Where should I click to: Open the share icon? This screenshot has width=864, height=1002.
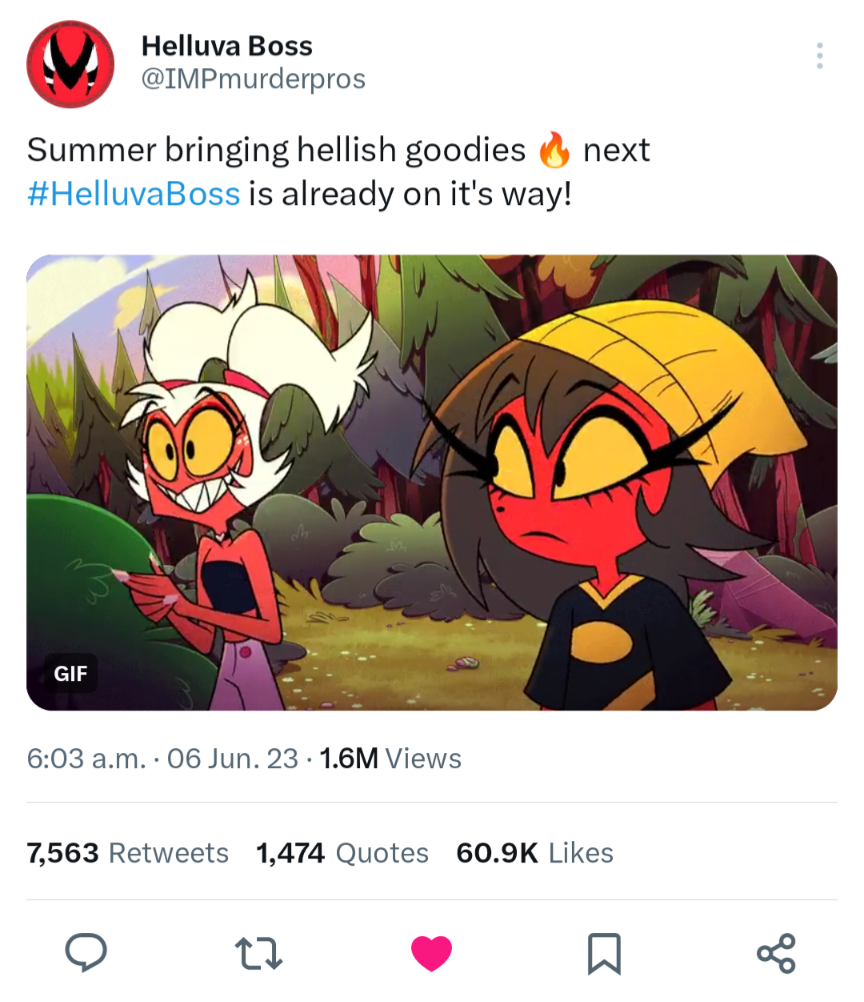[776, 953]
